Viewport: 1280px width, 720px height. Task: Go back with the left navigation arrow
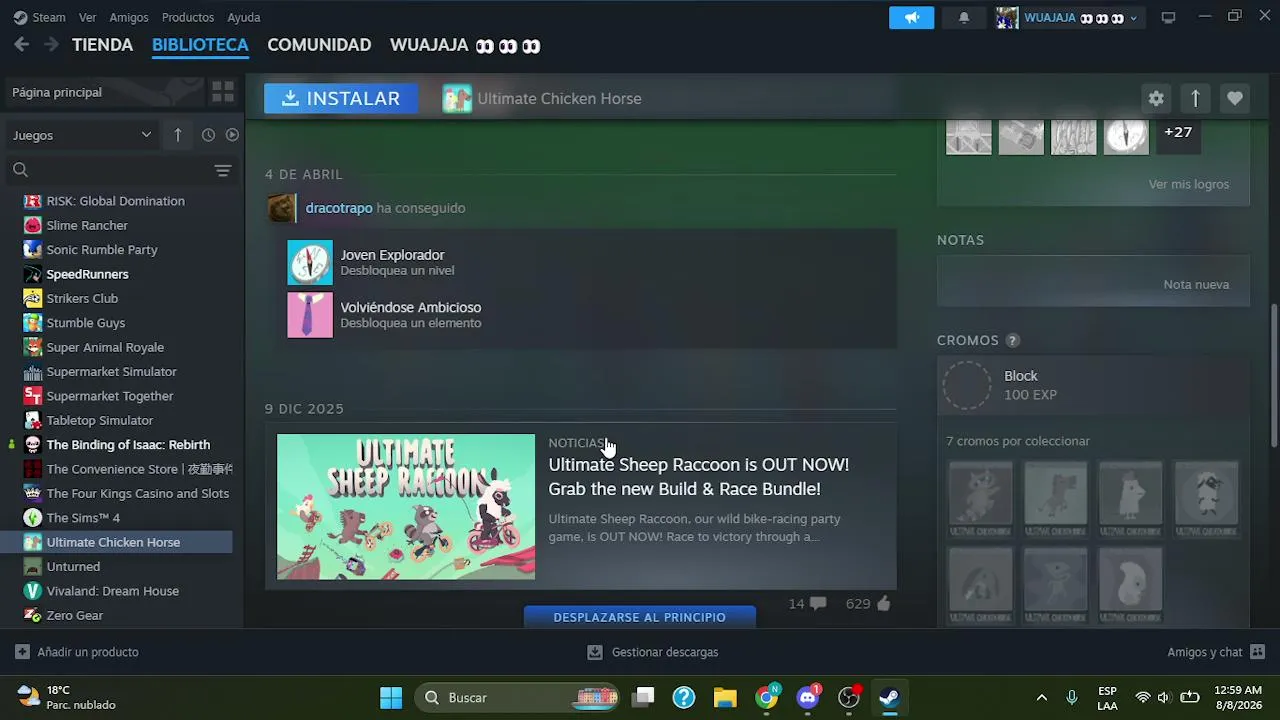tap(22, 45)
